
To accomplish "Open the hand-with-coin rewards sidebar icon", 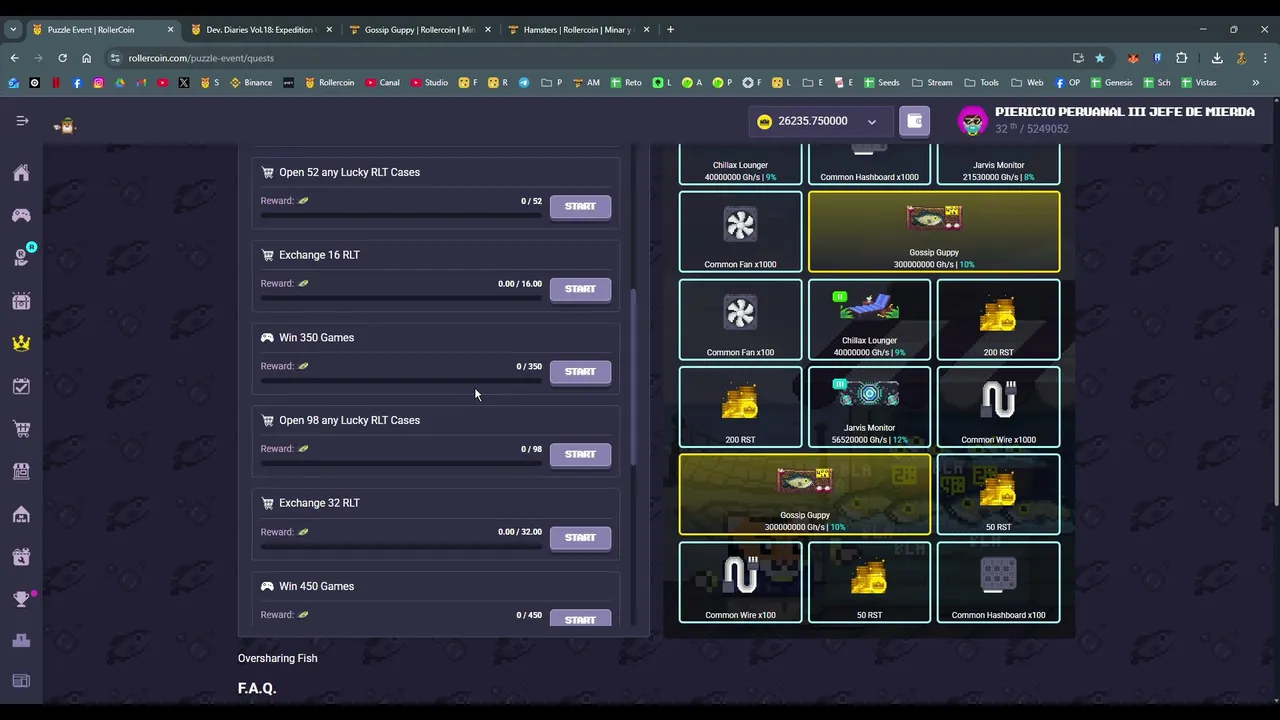I will point(21,257).
